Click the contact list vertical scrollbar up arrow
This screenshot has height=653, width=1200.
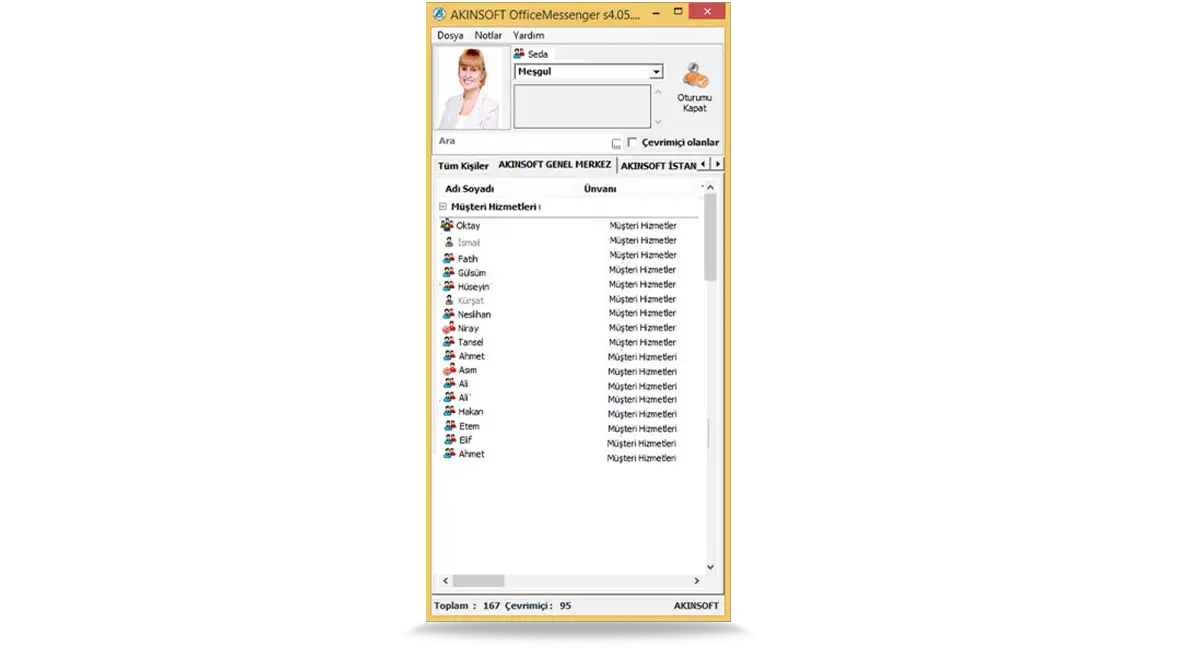tap(710, 187)
